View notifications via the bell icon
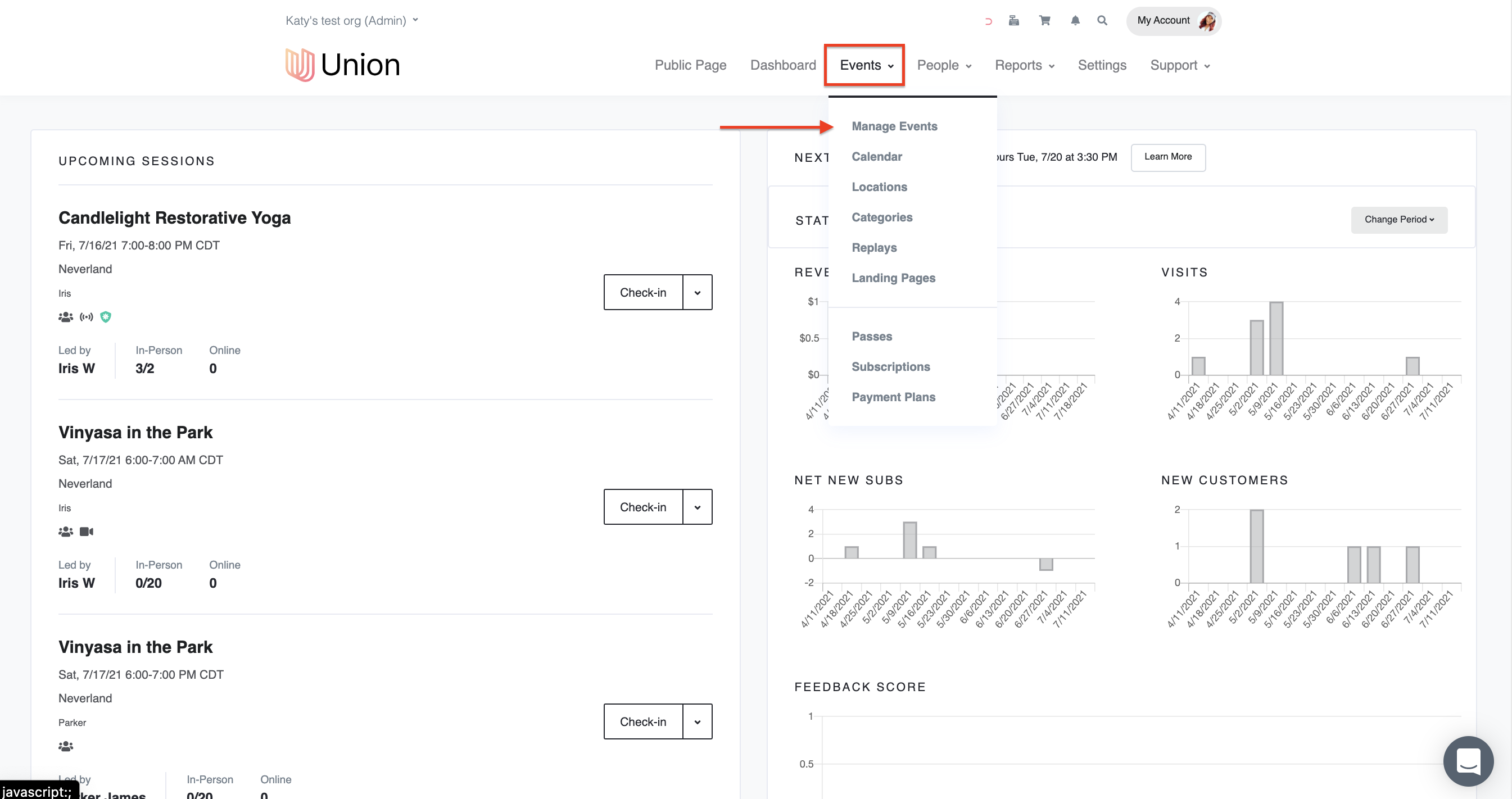 pyautogui.click(x=1075, y=21)
